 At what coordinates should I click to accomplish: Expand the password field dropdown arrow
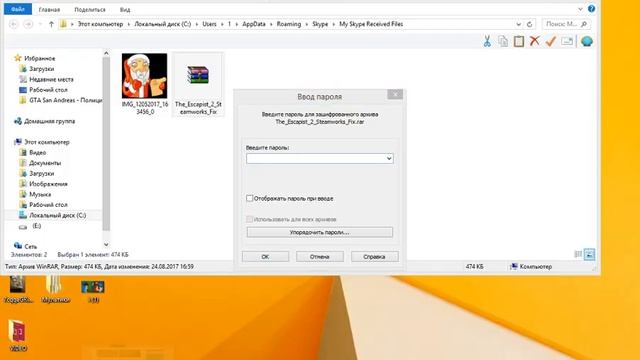click(x=389, y=158)
